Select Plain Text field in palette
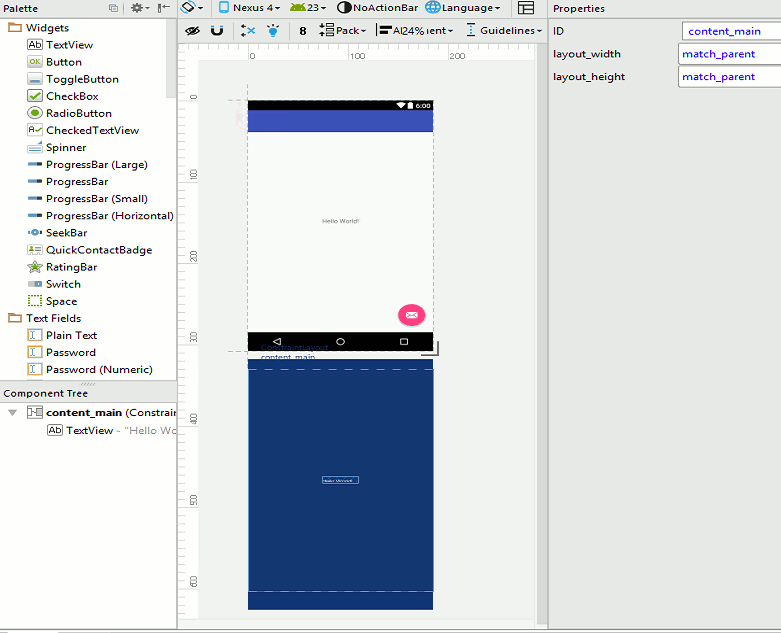The width and height of the screenshot is (781, 633). click(x=62, y=335)
